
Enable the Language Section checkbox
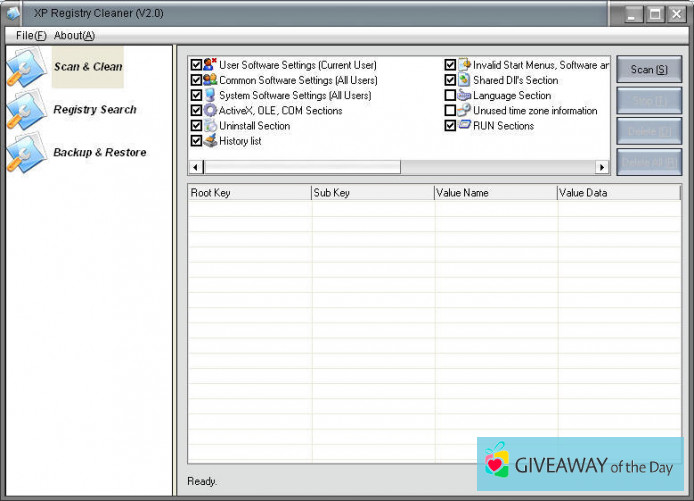450,96
